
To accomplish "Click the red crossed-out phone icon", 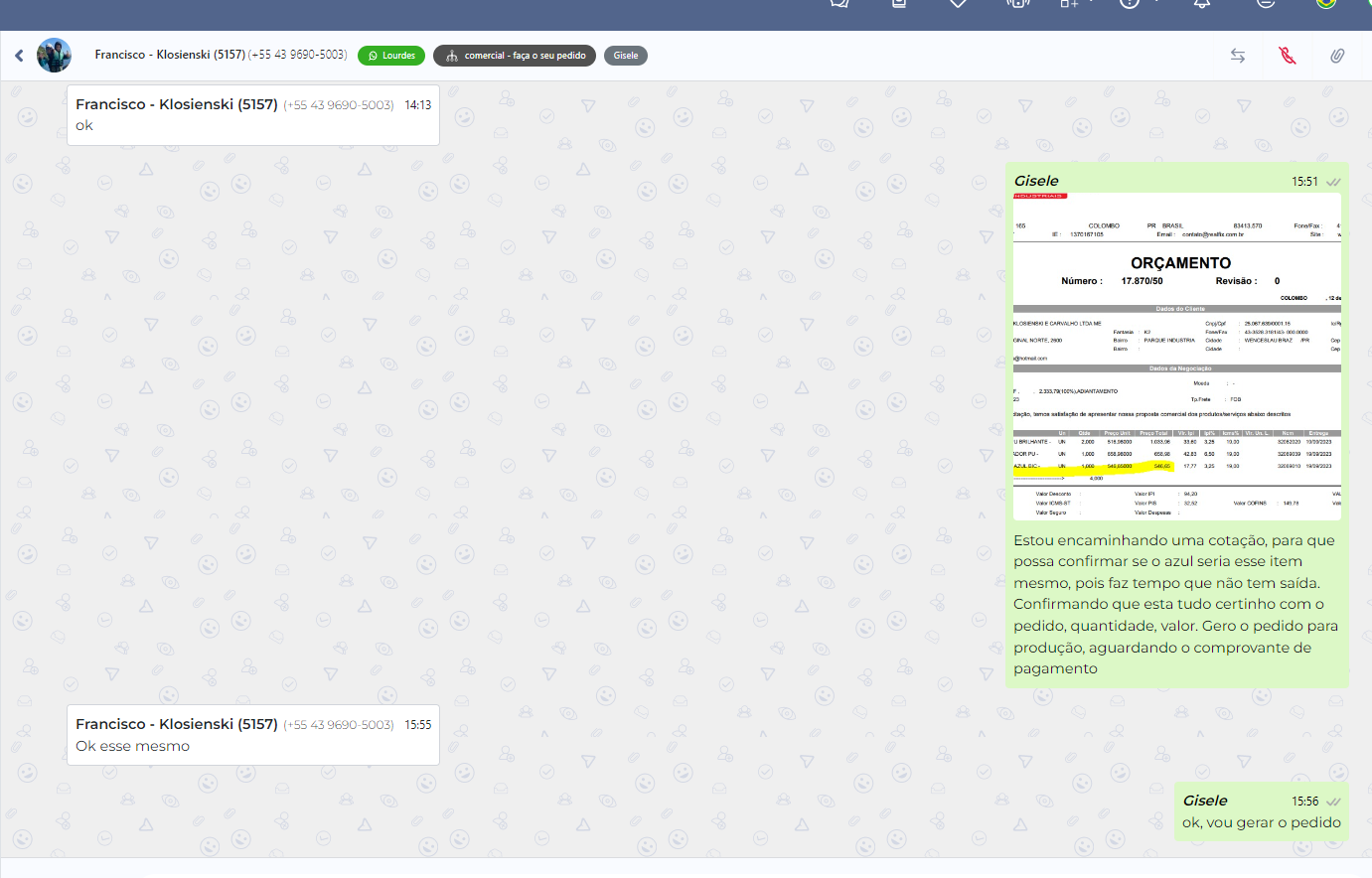I will [1288, 56].
